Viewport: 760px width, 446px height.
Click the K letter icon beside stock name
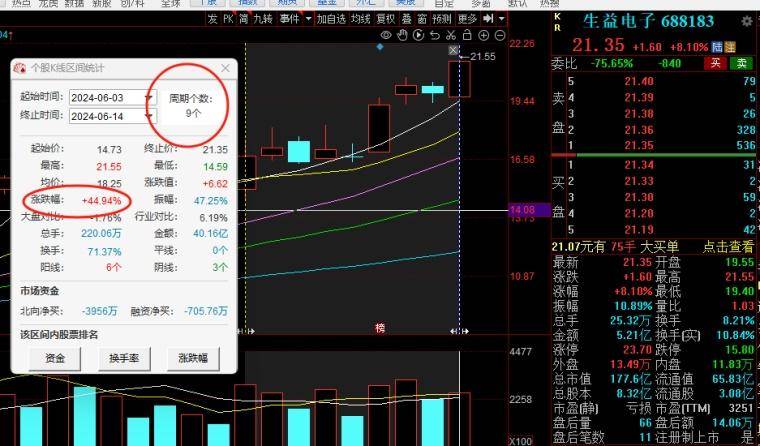tap(557, 17)
